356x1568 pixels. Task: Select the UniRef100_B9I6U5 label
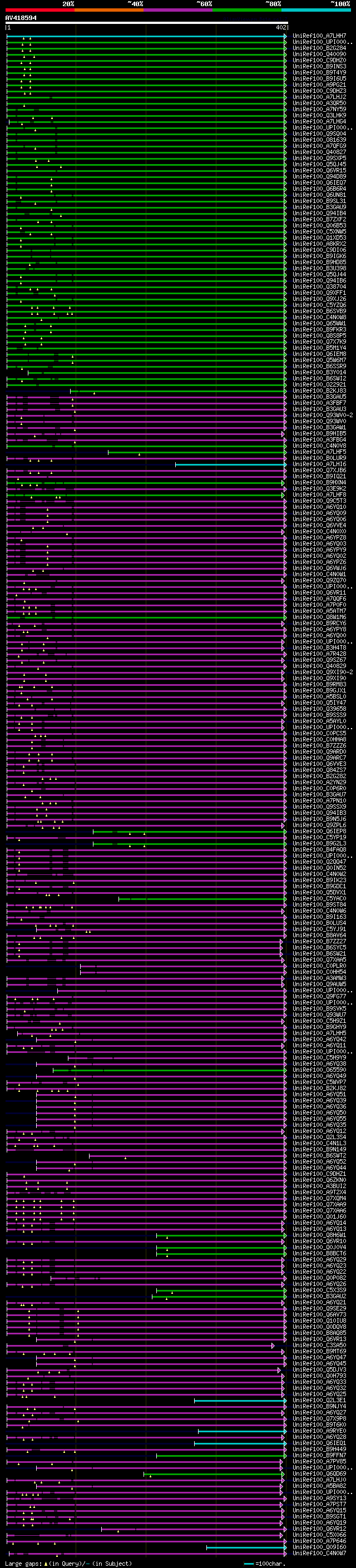pos(319,78)
